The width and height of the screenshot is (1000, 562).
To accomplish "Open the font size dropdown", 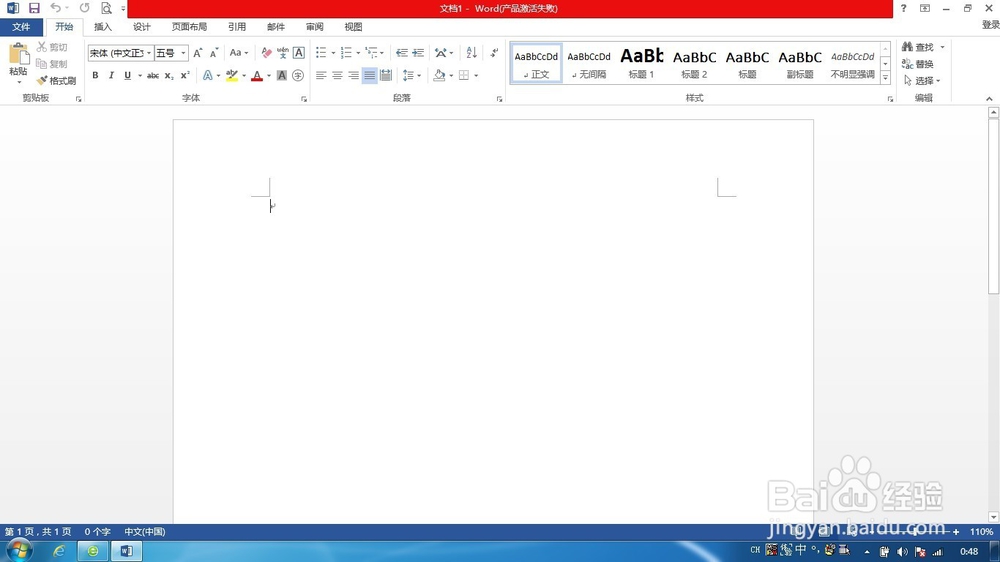I will [x=184, y=53].
